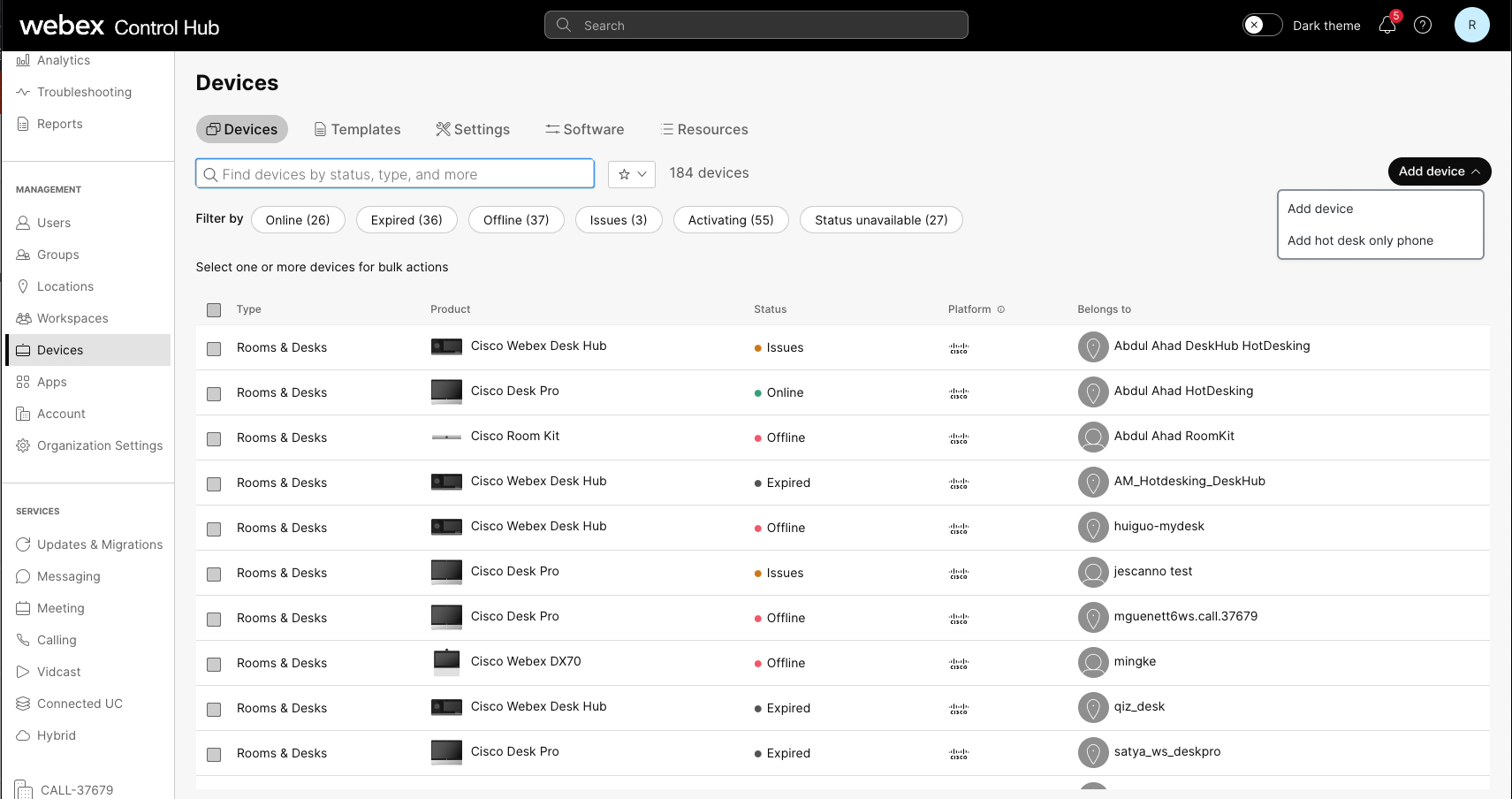Click the Connected UC icon
This screenshot has width=1512, height=799.
coord(23,704)
